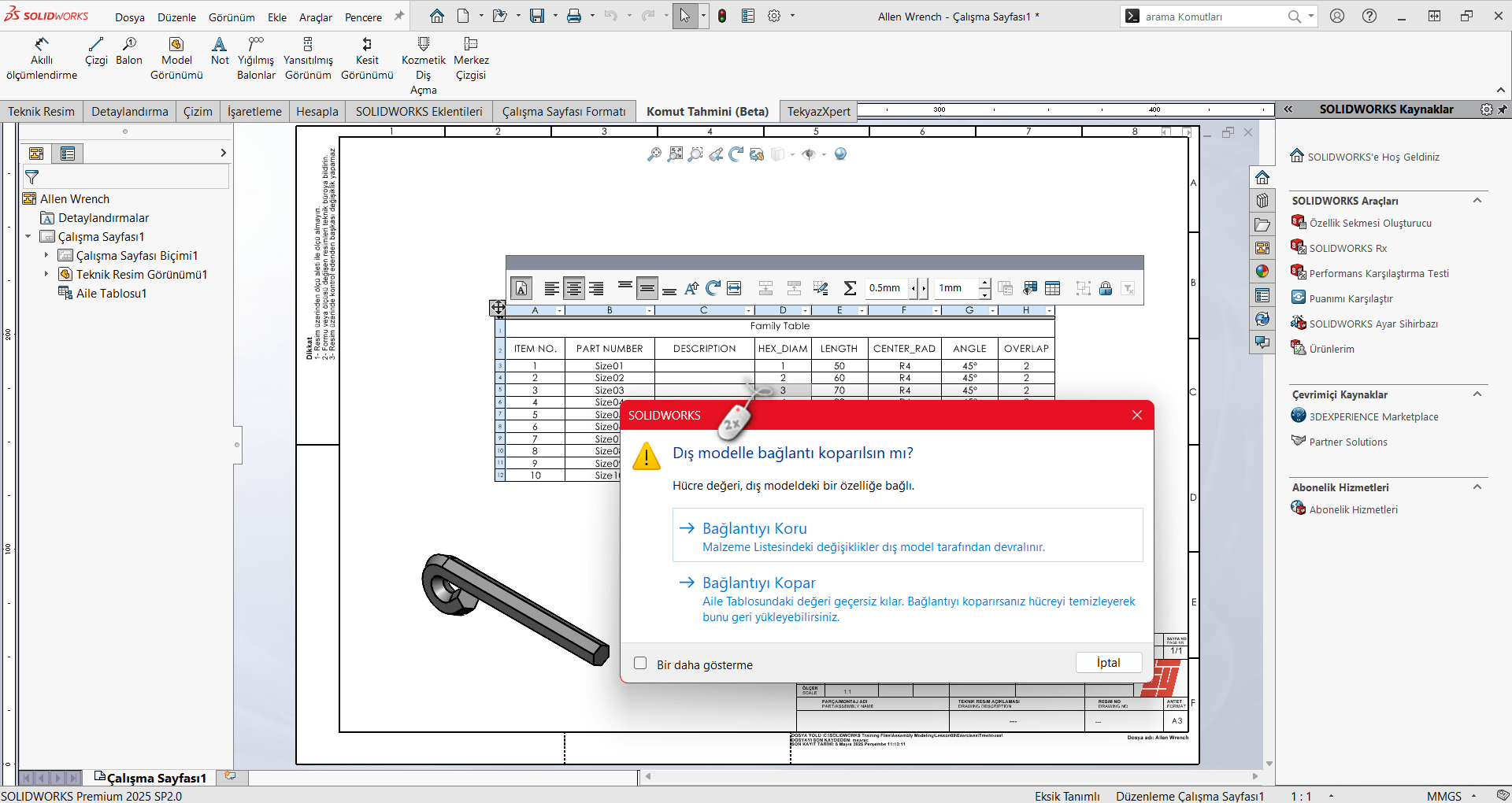Viewport: 1512px width, 803px height.
Task: Pick the Çizgi line tool
Action: [96, 52]
